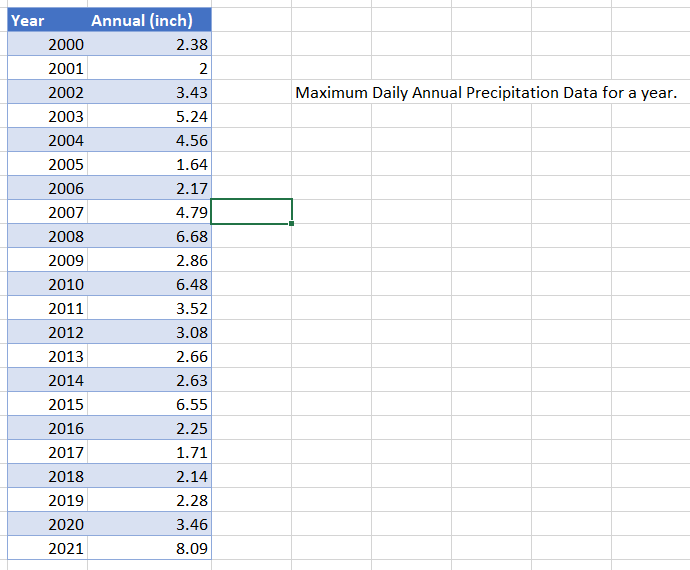Viewport: 690px width, 570px height.
Task: Select the cell showing year 2007
Action: click(x=48, y=212)
